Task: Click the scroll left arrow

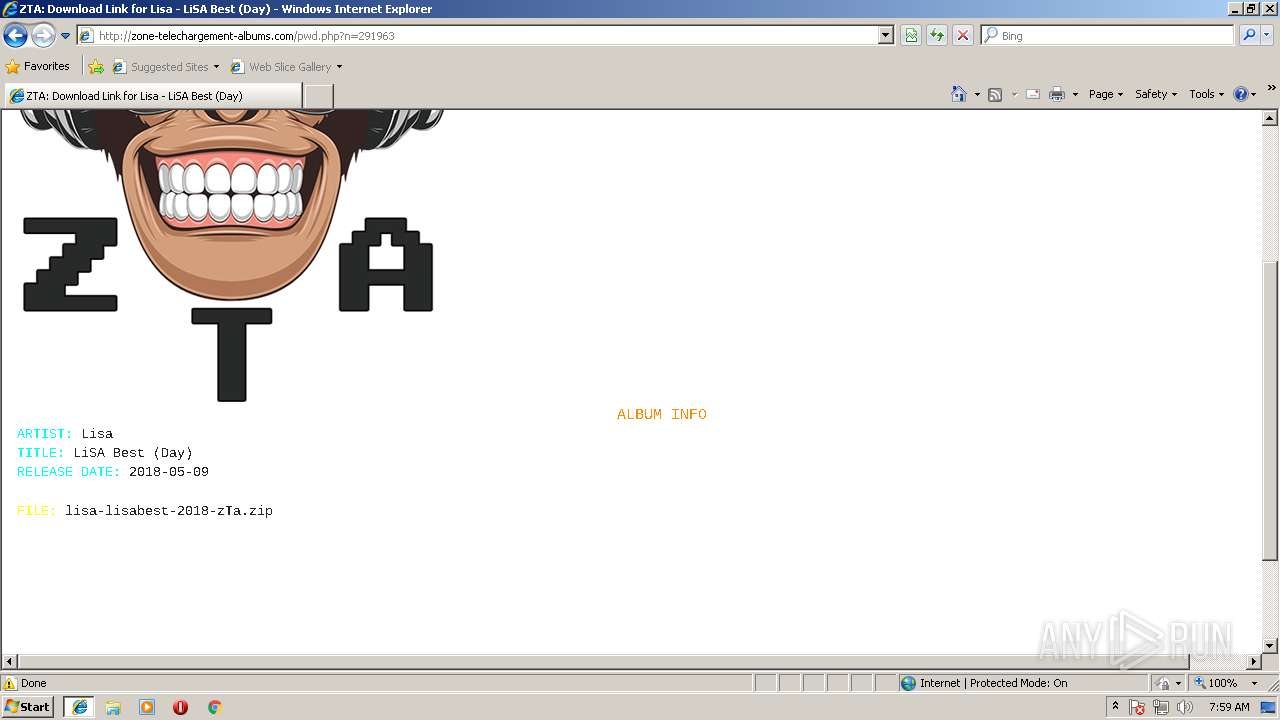Action: 9,662
